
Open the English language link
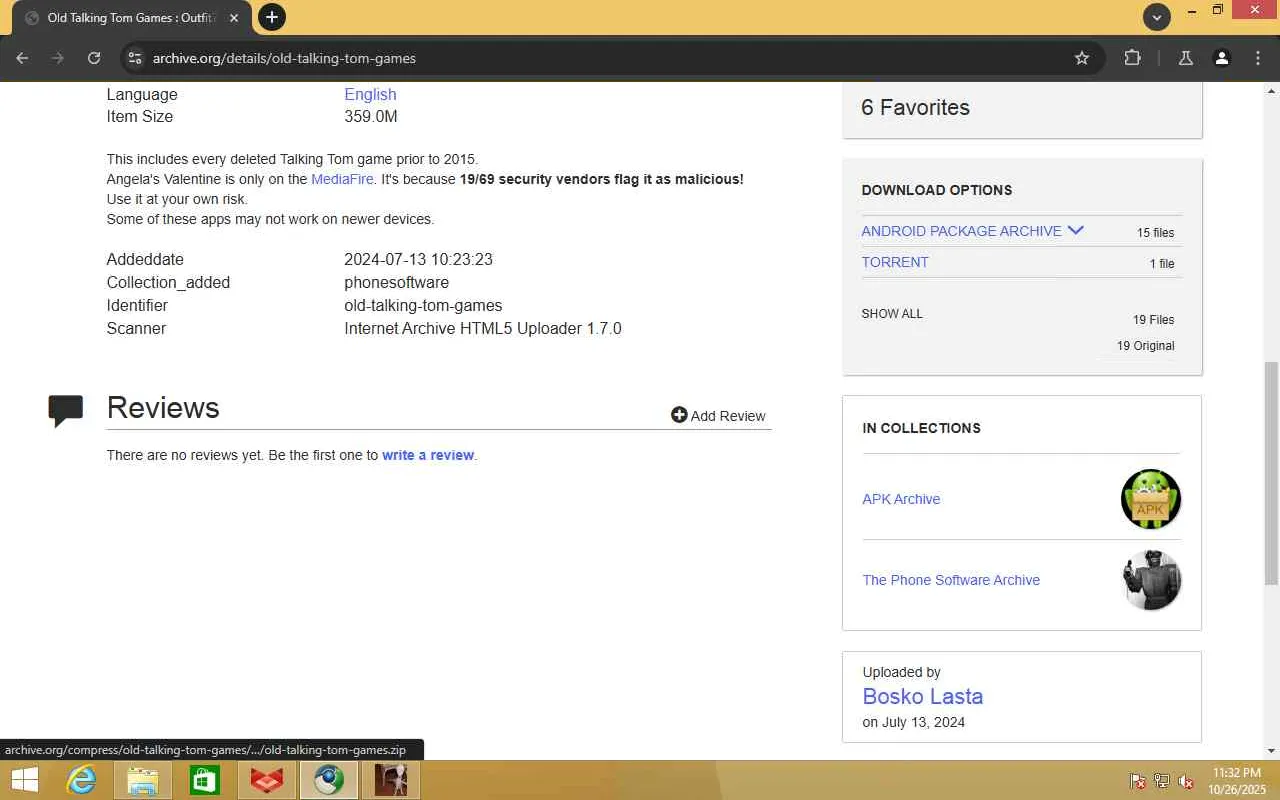tap(370, 94)
